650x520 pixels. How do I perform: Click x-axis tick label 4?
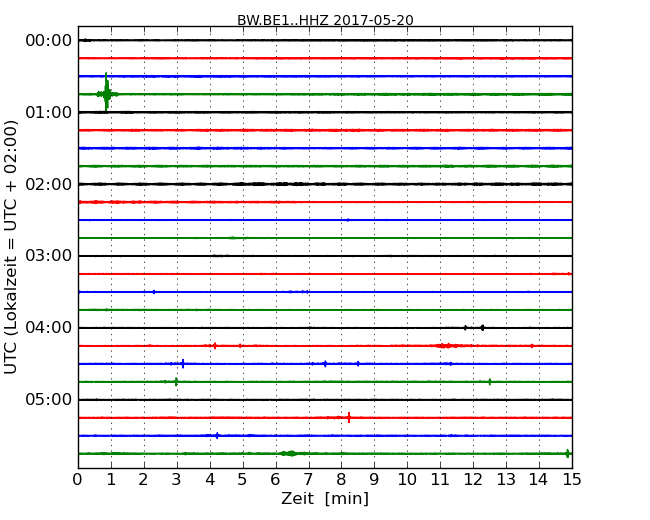210,480
